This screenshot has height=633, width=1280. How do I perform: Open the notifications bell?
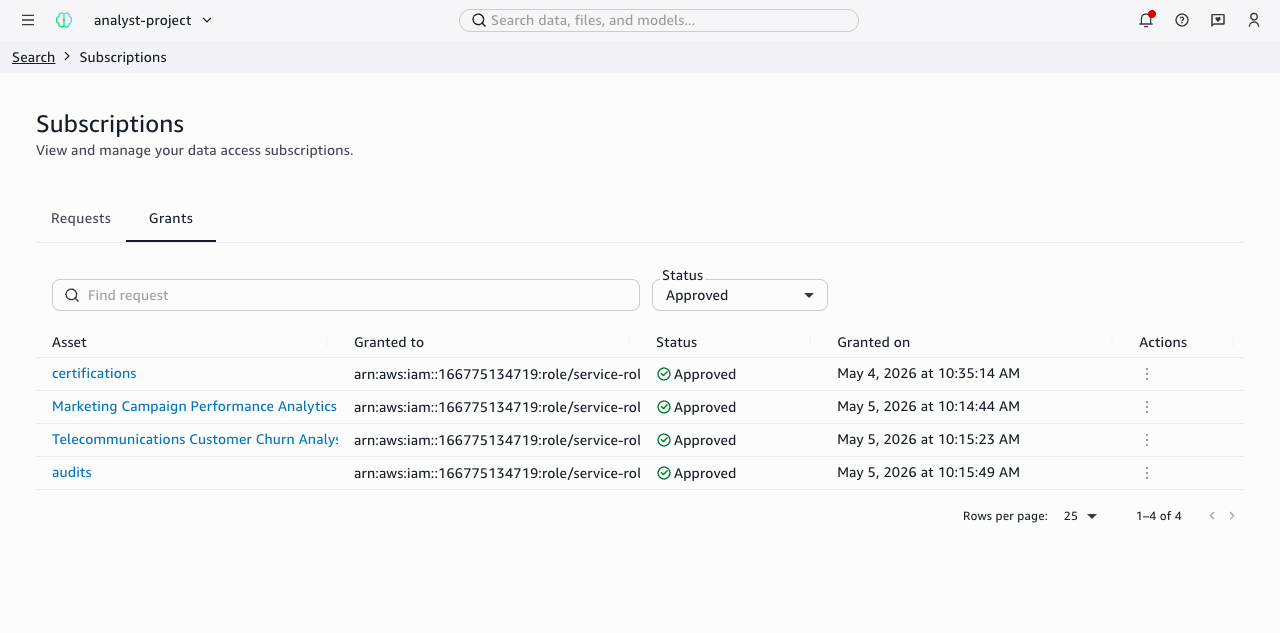[x=1146, y=20]
